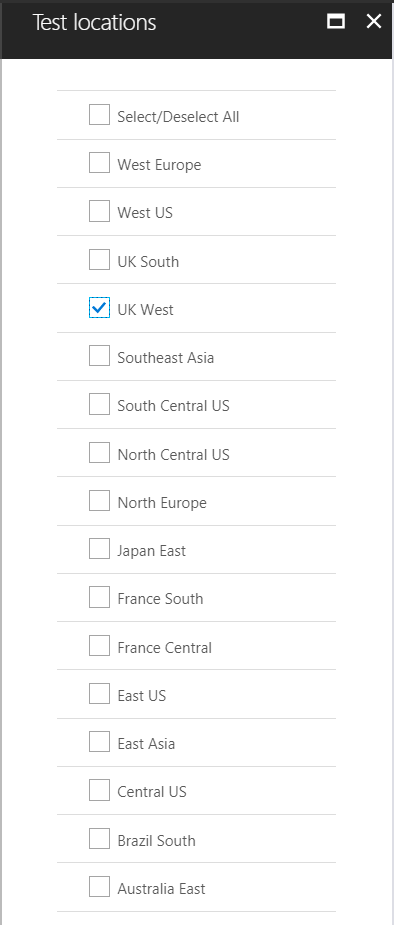Tick the France South checkbox

click(x=99, y=597)
